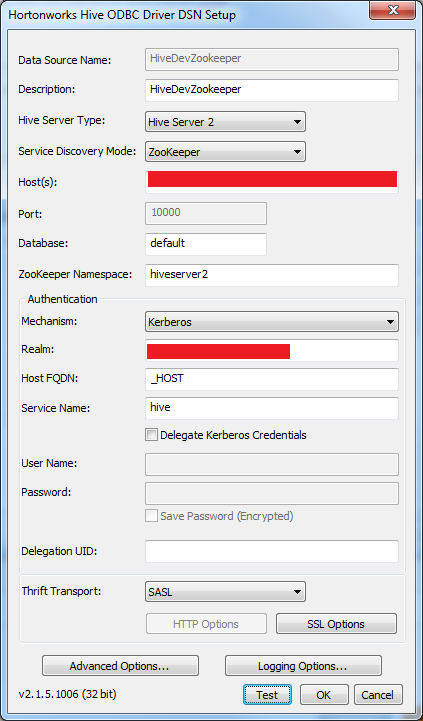Click the 'Hive Server Type:' label
The width and height of the screenshot is (423, 721).
tap(62, 121)
